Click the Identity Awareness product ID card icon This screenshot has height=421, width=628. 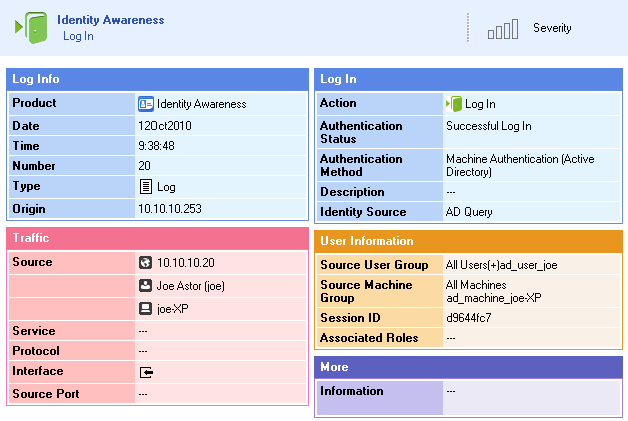(146, 104)
